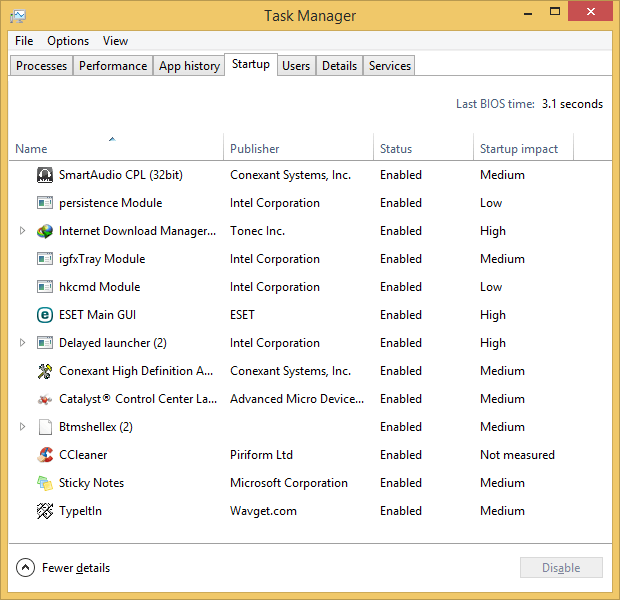Viewport: 620px width, 600px height.
Task: Click the igfxTray Module icon
Action: (x=45, y=259)
